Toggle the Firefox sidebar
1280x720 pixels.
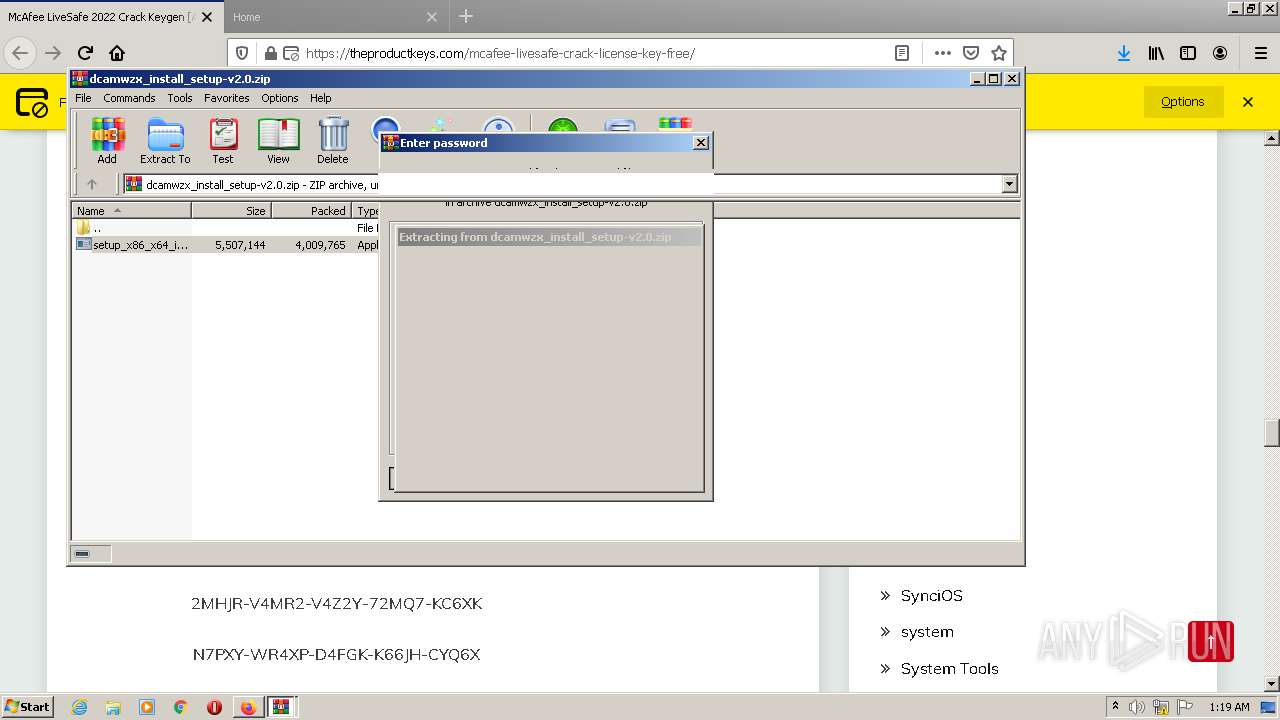1188,53
